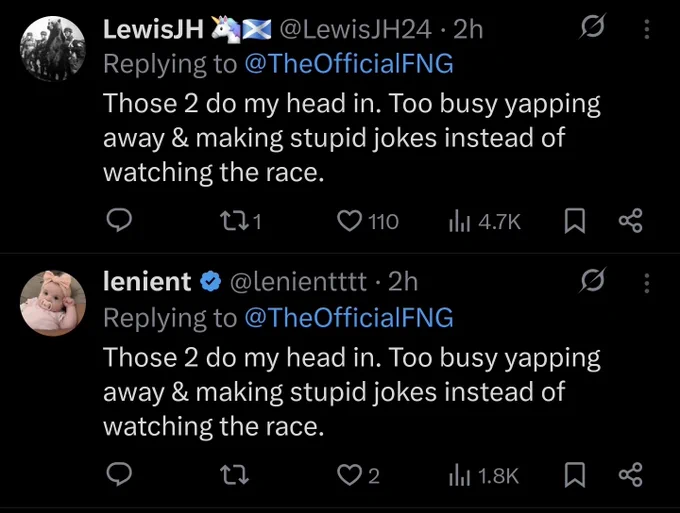Like LewisJH's tweet with 110 likes
This screenshot has width=680, height=513.
tap(367, 221)
